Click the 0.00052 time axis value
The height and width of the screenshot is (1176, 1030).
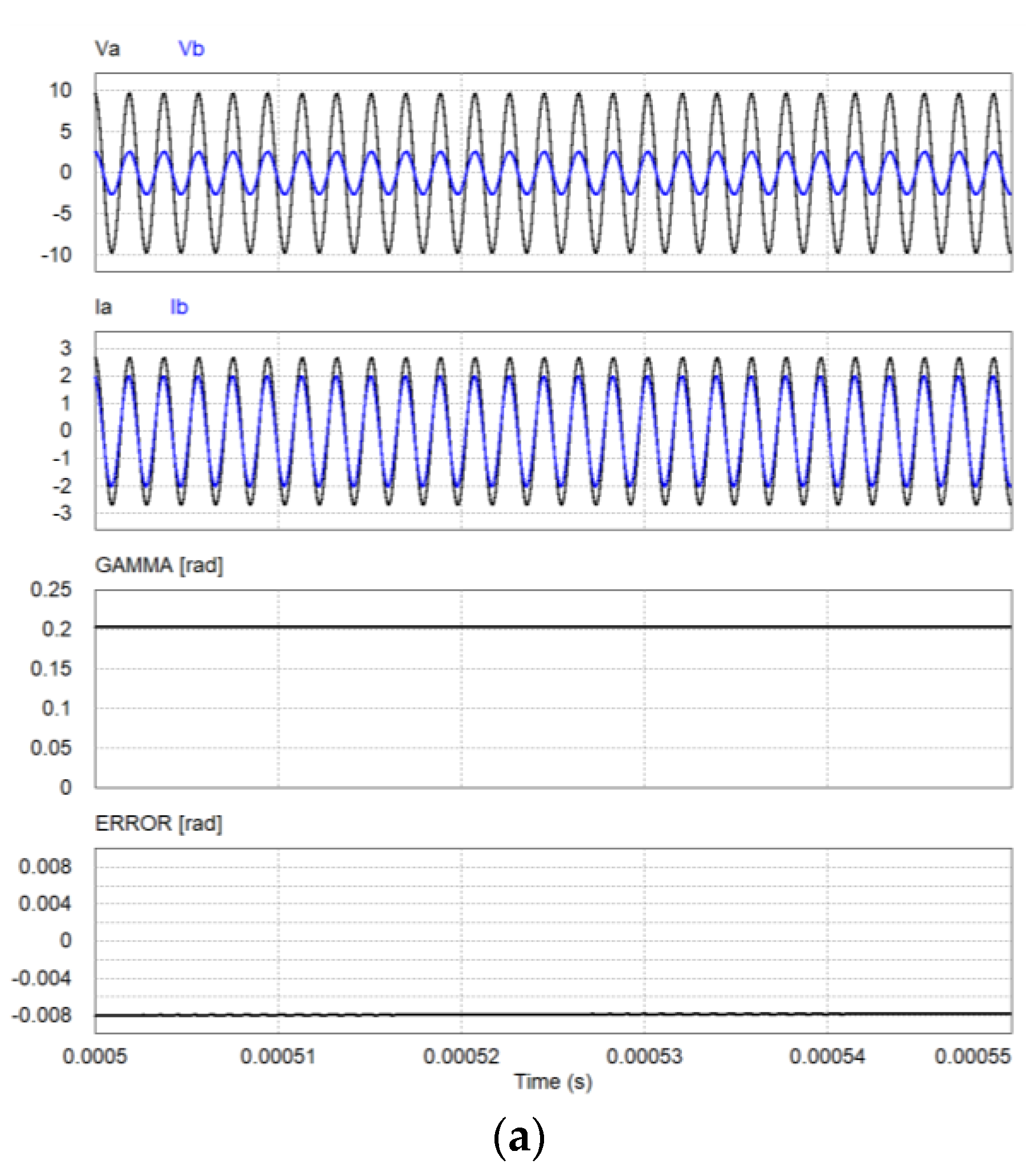(461, 1056)
